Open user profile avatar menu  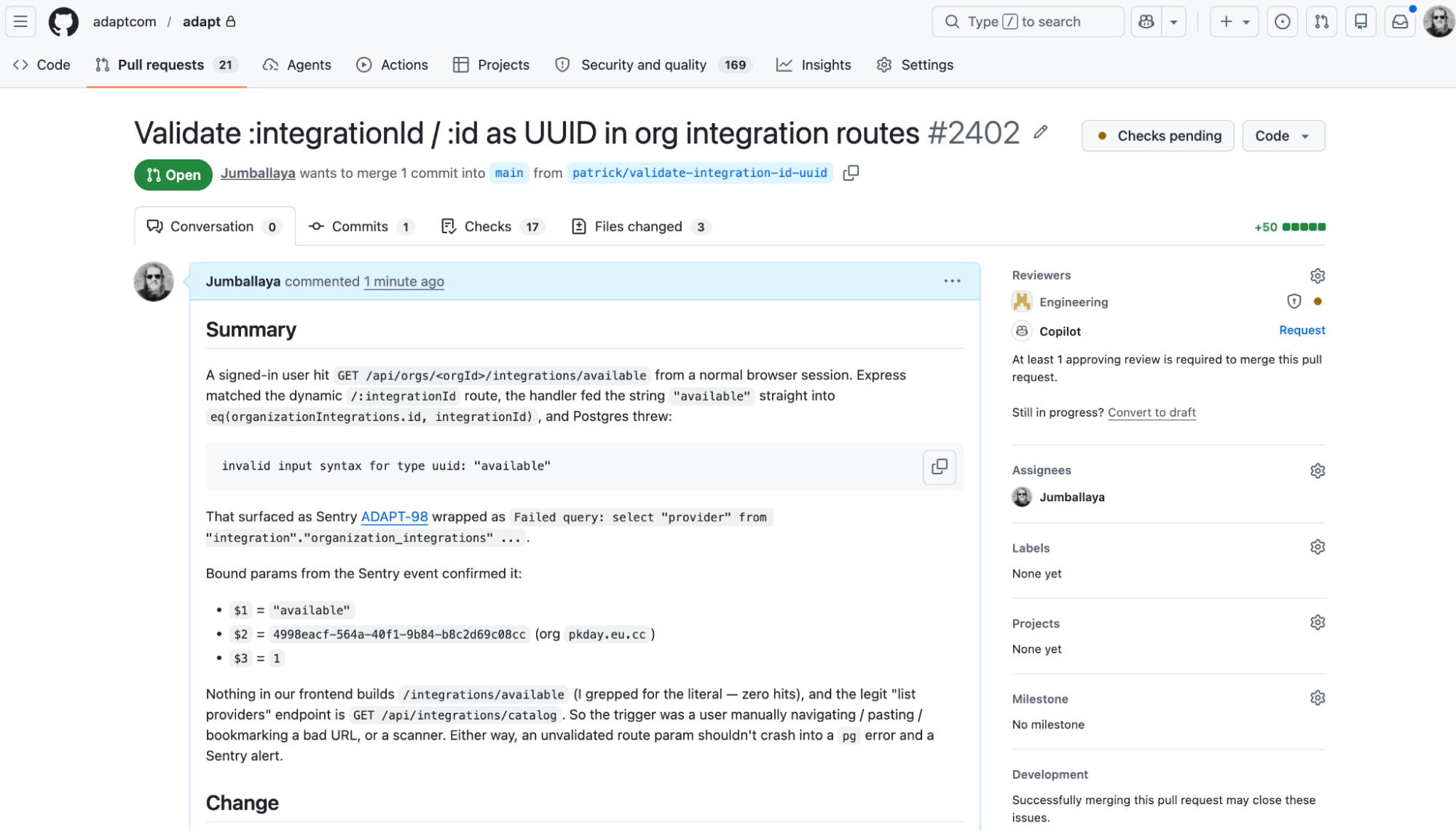[1439, 22]
